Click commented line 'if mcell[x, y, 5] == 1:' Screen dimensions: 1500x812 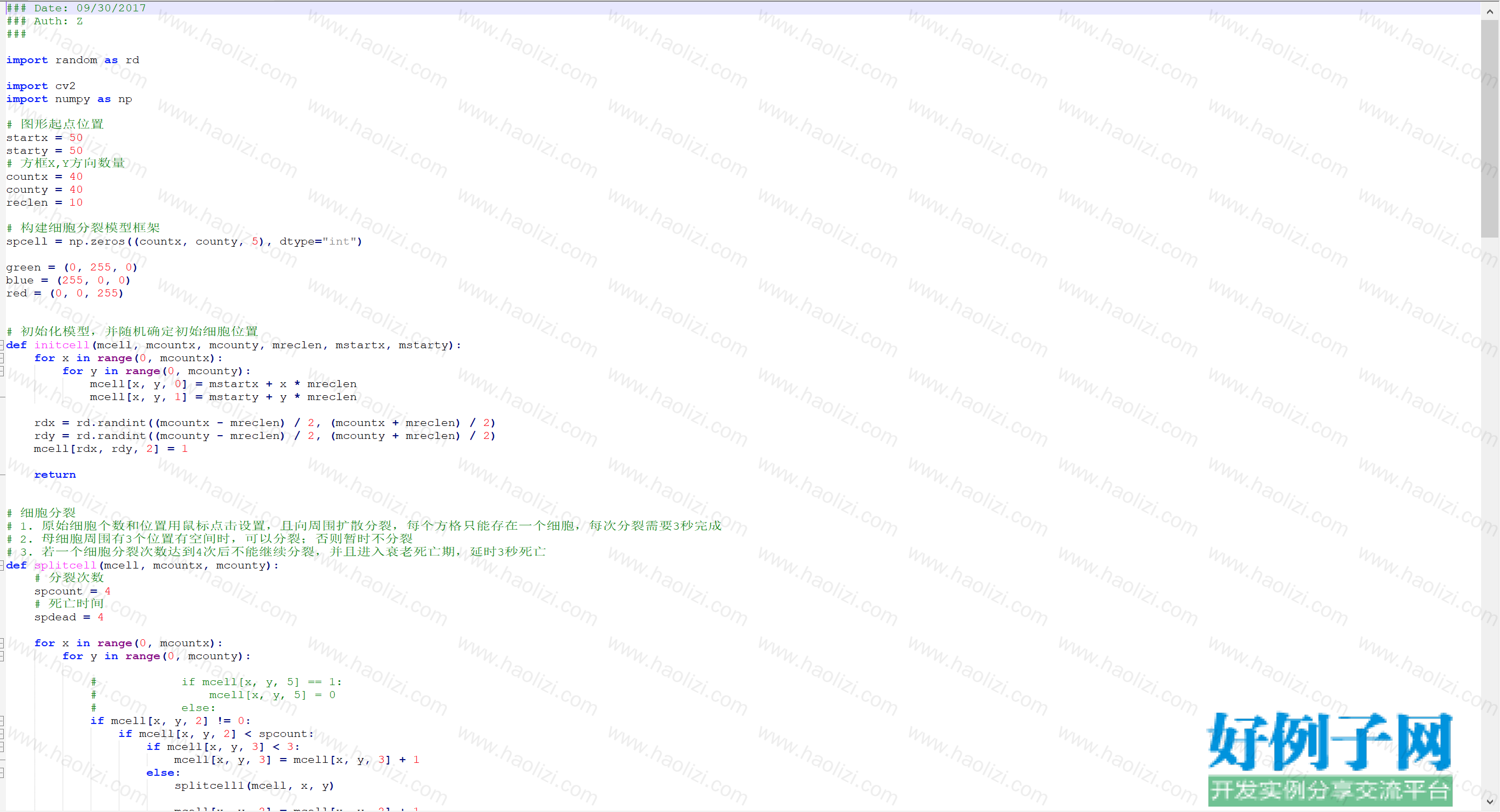[x=262, y=682]
